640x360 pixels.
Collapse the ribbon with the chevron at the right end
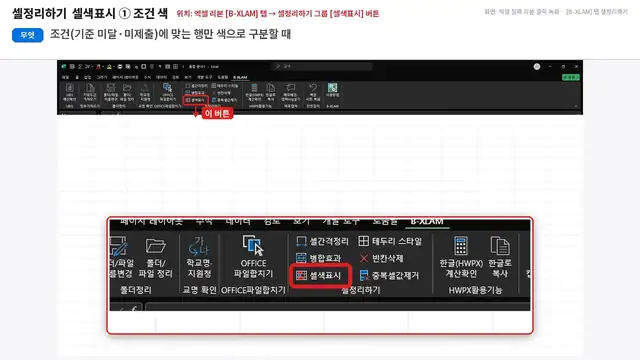coord(576,106)
